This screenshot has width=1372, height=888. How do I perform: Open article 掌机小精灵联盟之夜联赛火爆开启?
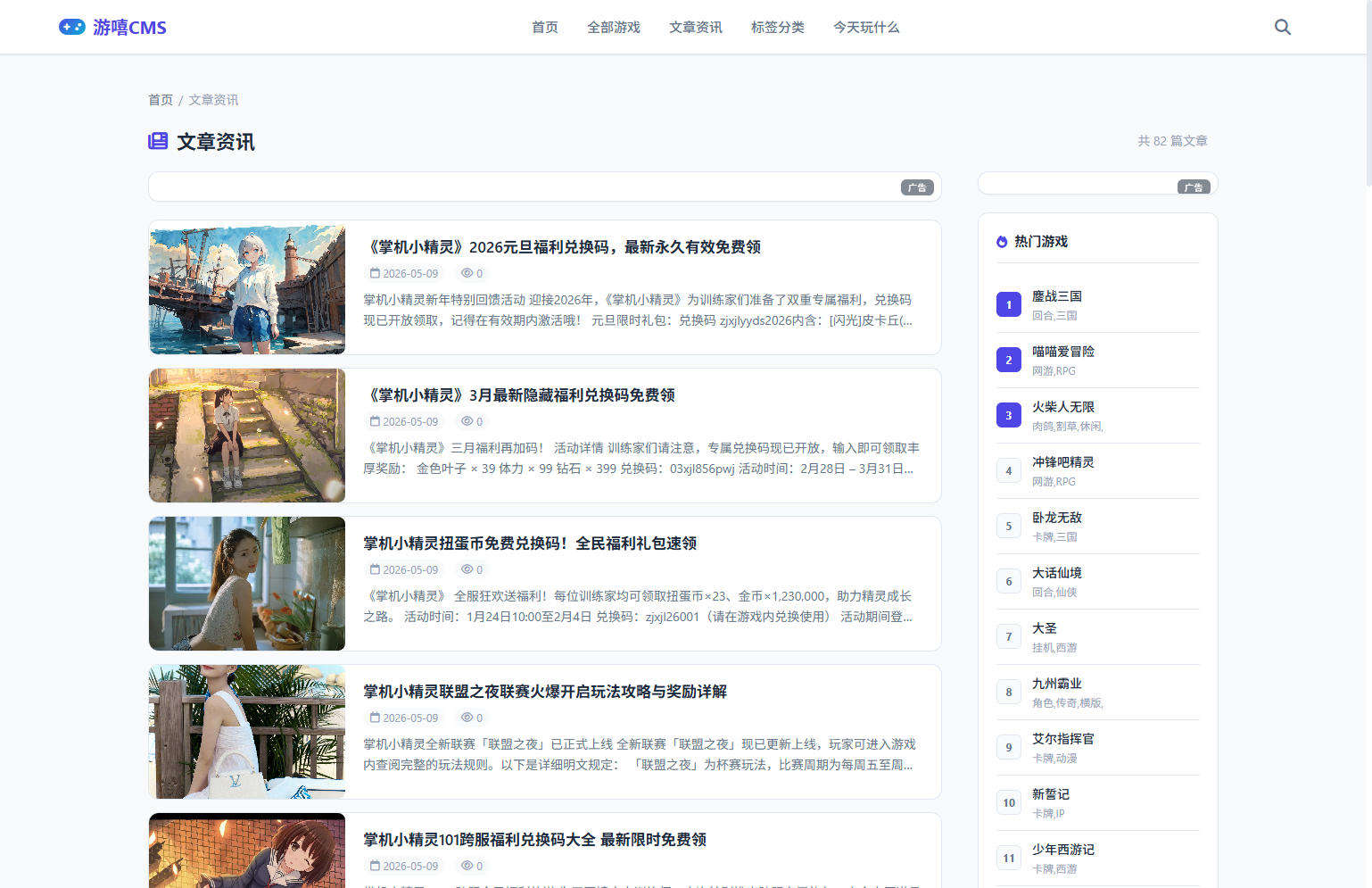click(545, 692)
